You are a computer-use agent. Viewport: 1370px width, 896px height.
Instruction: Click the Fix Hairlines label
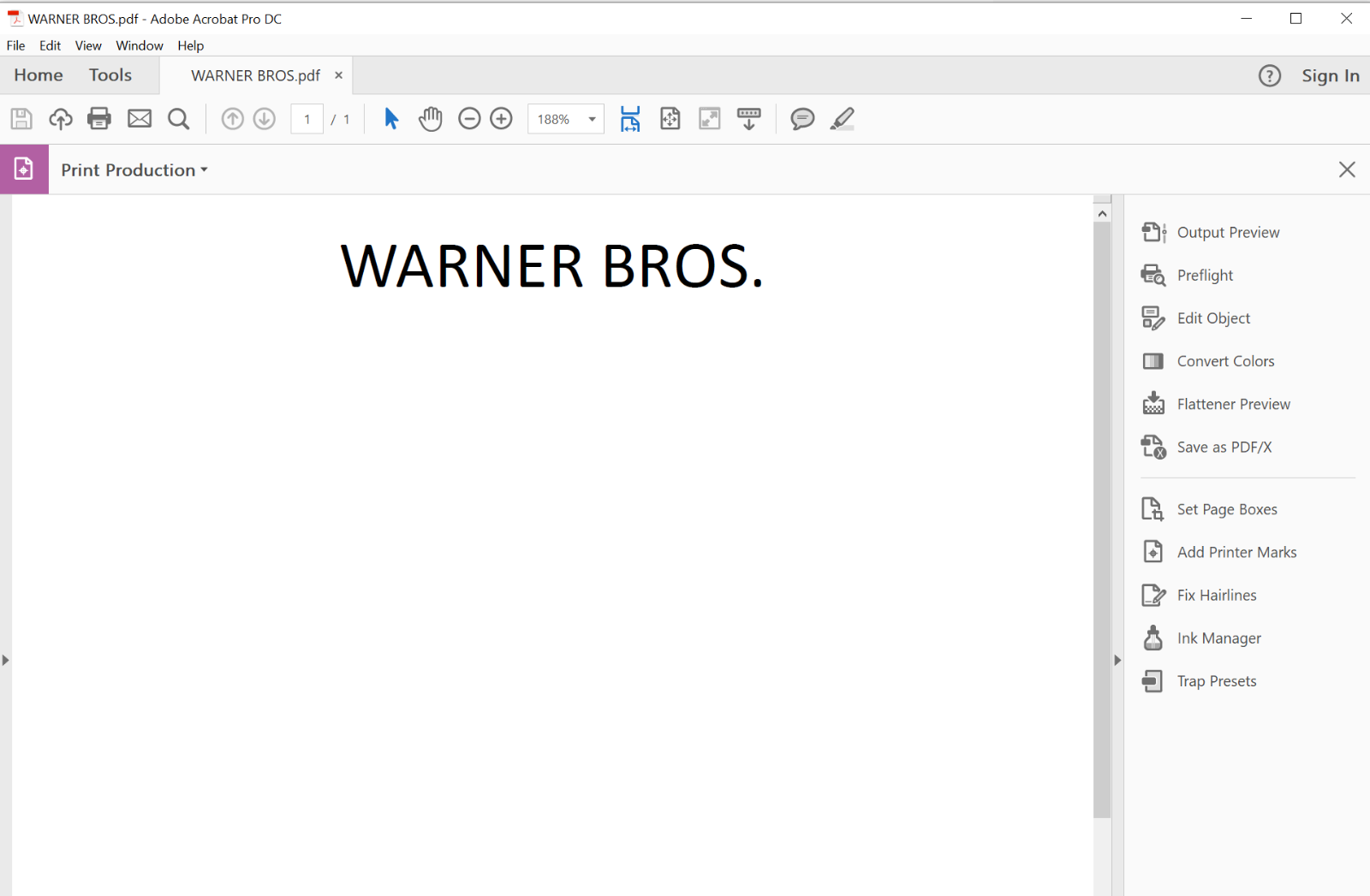[x=1217, y=595]
